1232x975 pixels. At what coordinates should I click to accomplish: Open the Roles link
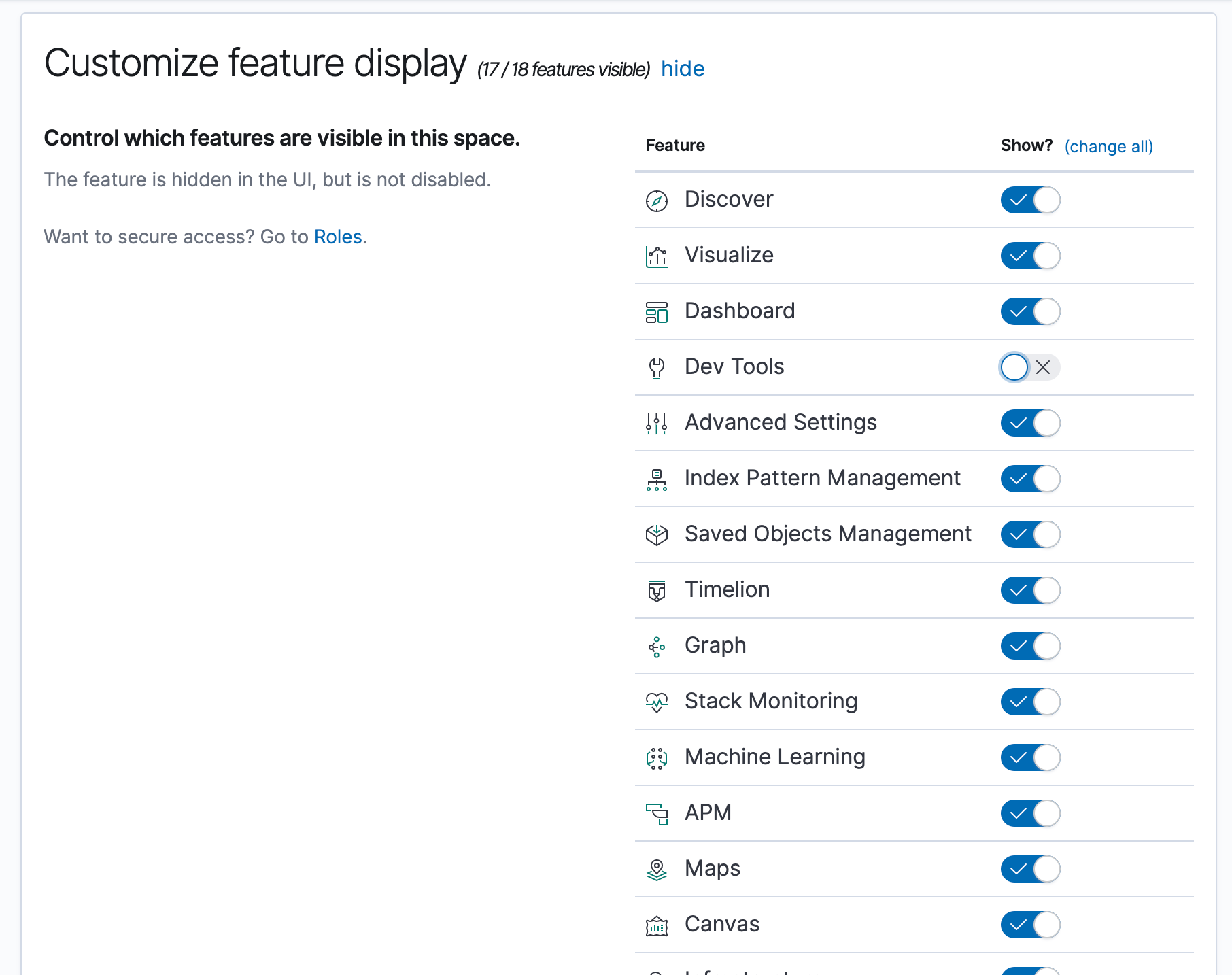coord(338,237)
